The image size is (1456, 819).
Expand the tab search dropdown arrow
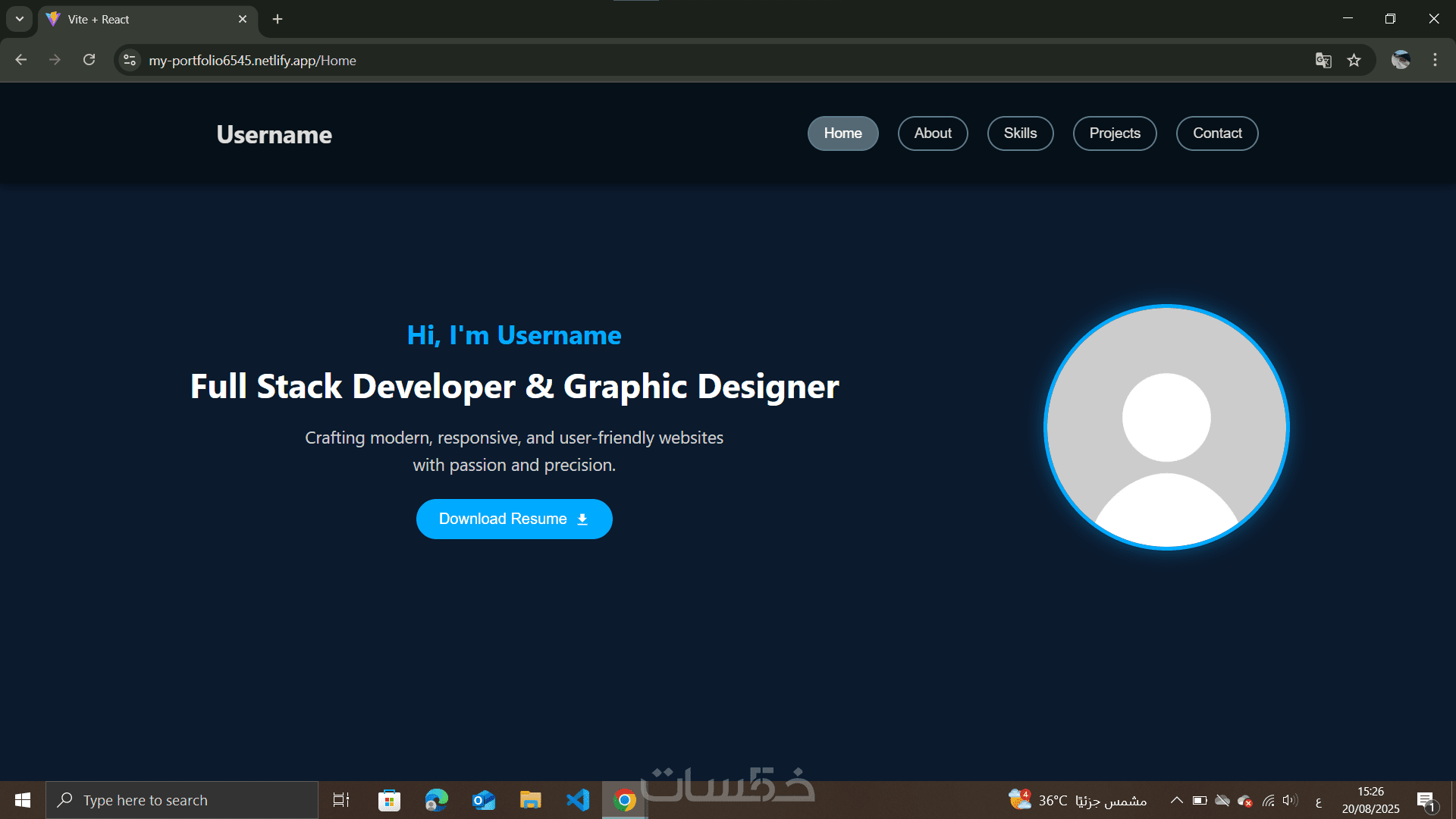click(x=20, y=19)
